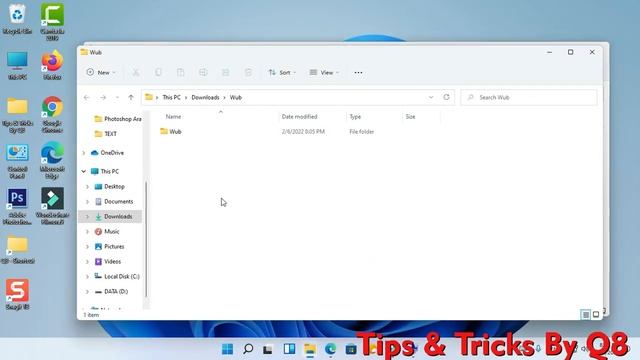Sort by Name column header

[173, 117]
